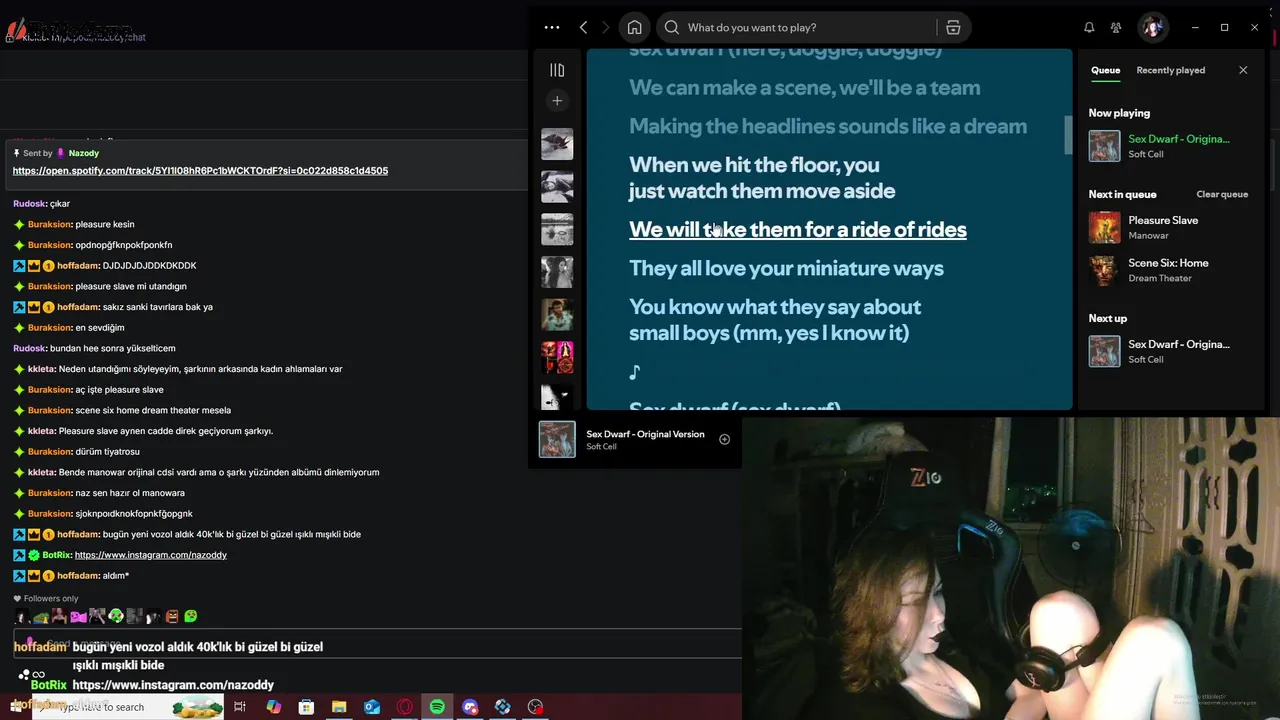Switch to Spotify from the taskbar

tap(437, 707)
